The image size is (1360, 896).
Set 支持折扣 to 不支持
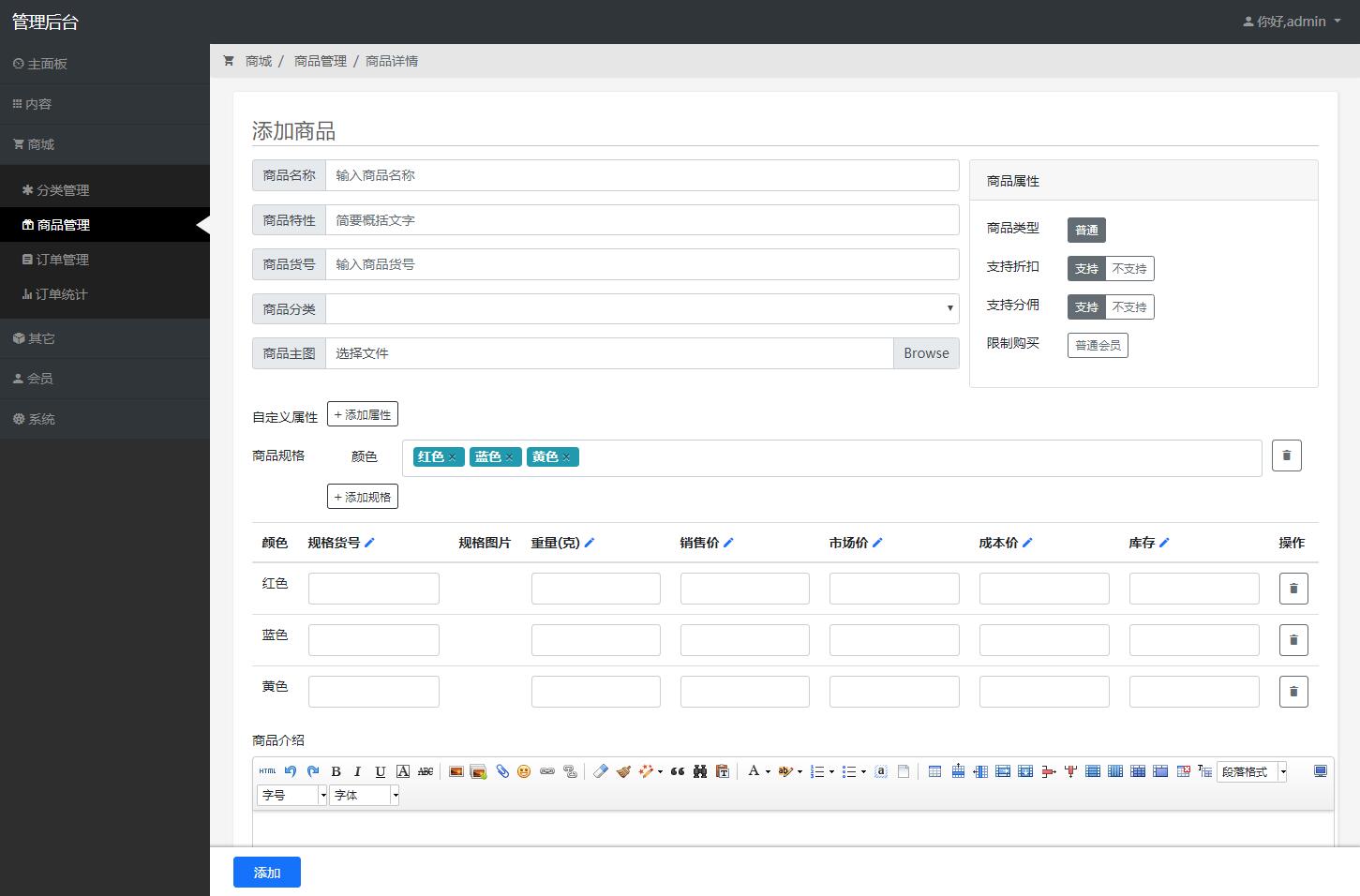(x=1129, y=268)
